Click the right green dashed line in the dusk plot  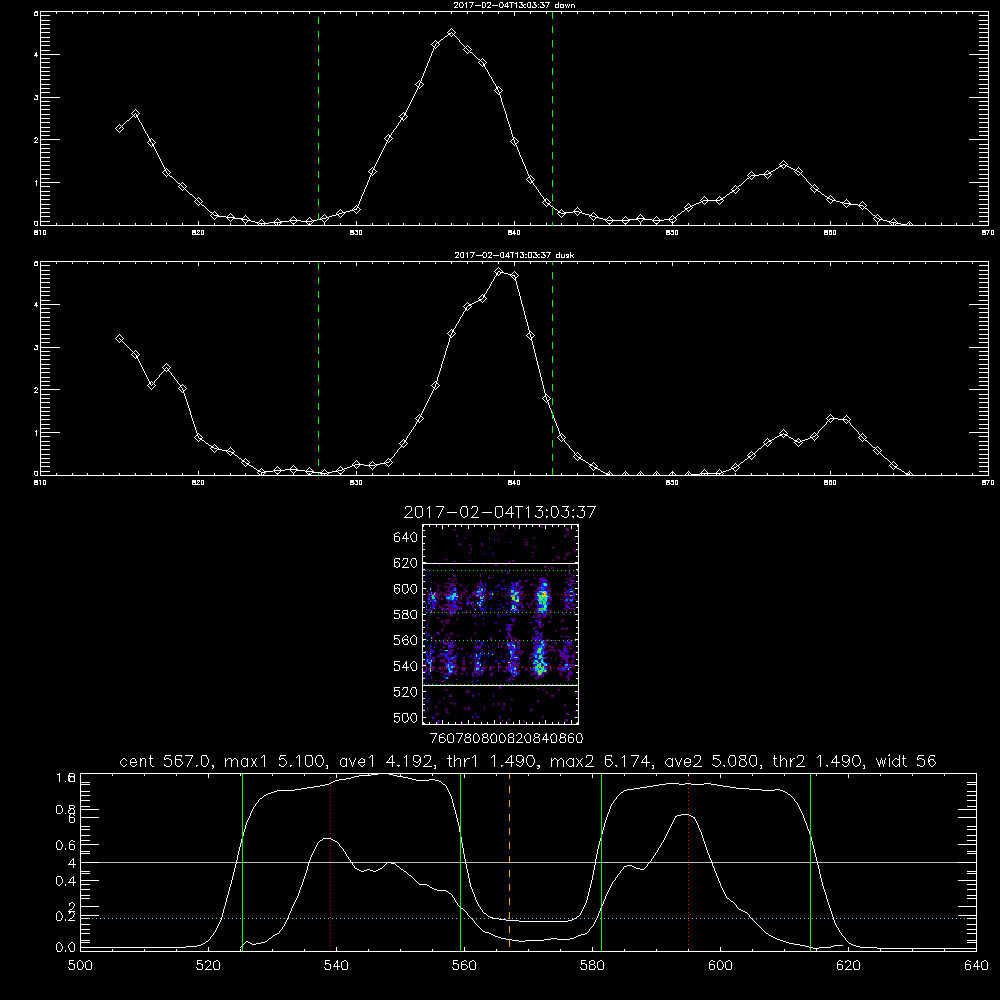pyautogui.click(x=552, y=368)
